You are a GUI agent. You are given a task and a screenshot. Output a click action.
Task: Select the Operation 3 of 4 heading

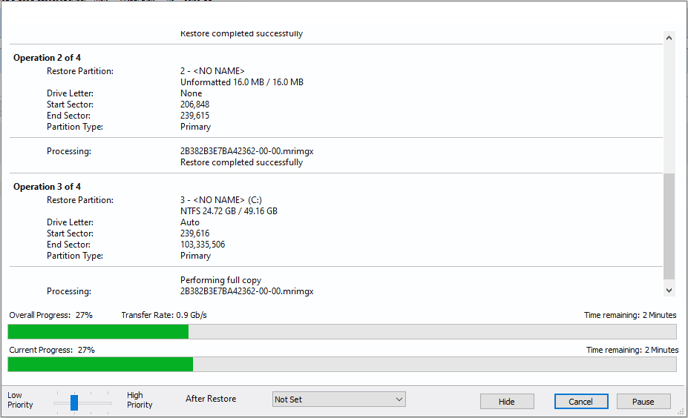pyautogui.click(x=48, y=187)
